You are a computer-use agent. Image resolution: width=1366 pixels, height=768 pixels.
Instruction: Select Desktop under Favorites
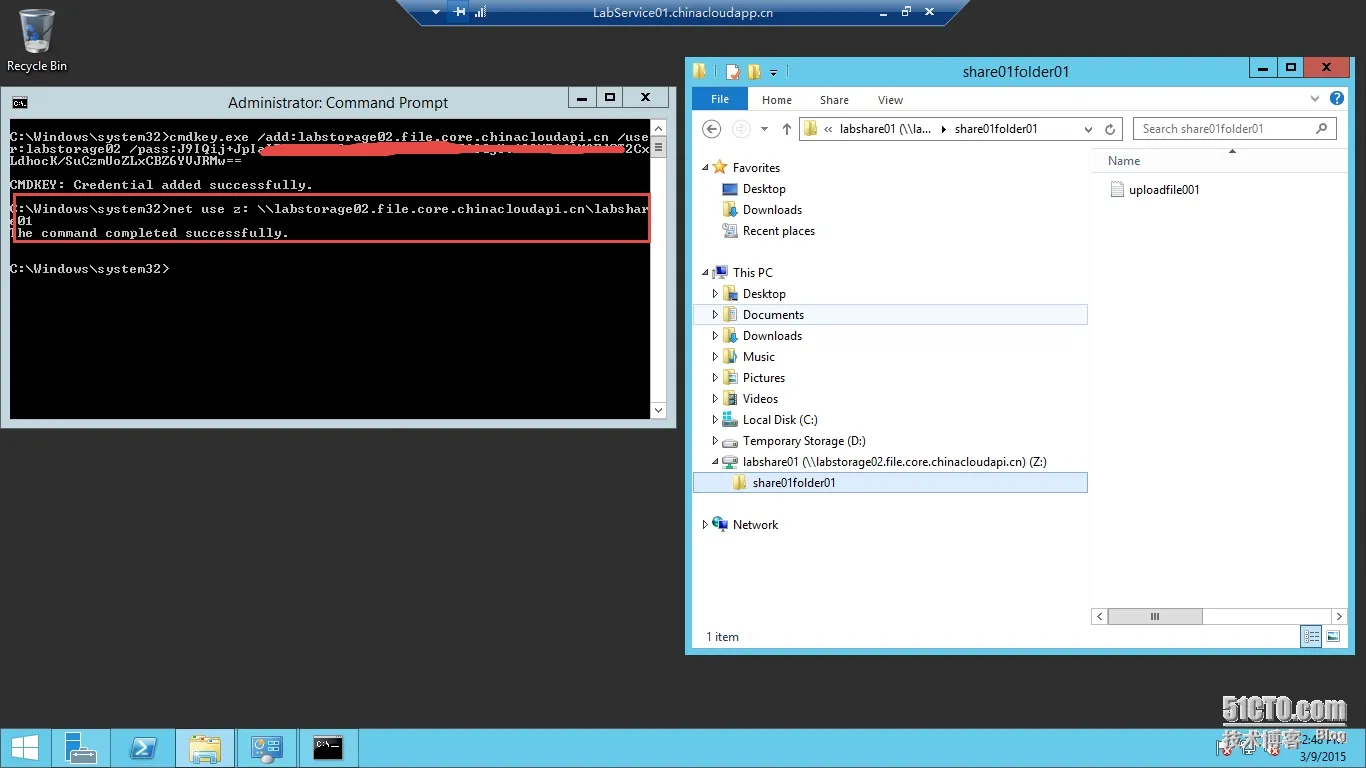point(764,189)
